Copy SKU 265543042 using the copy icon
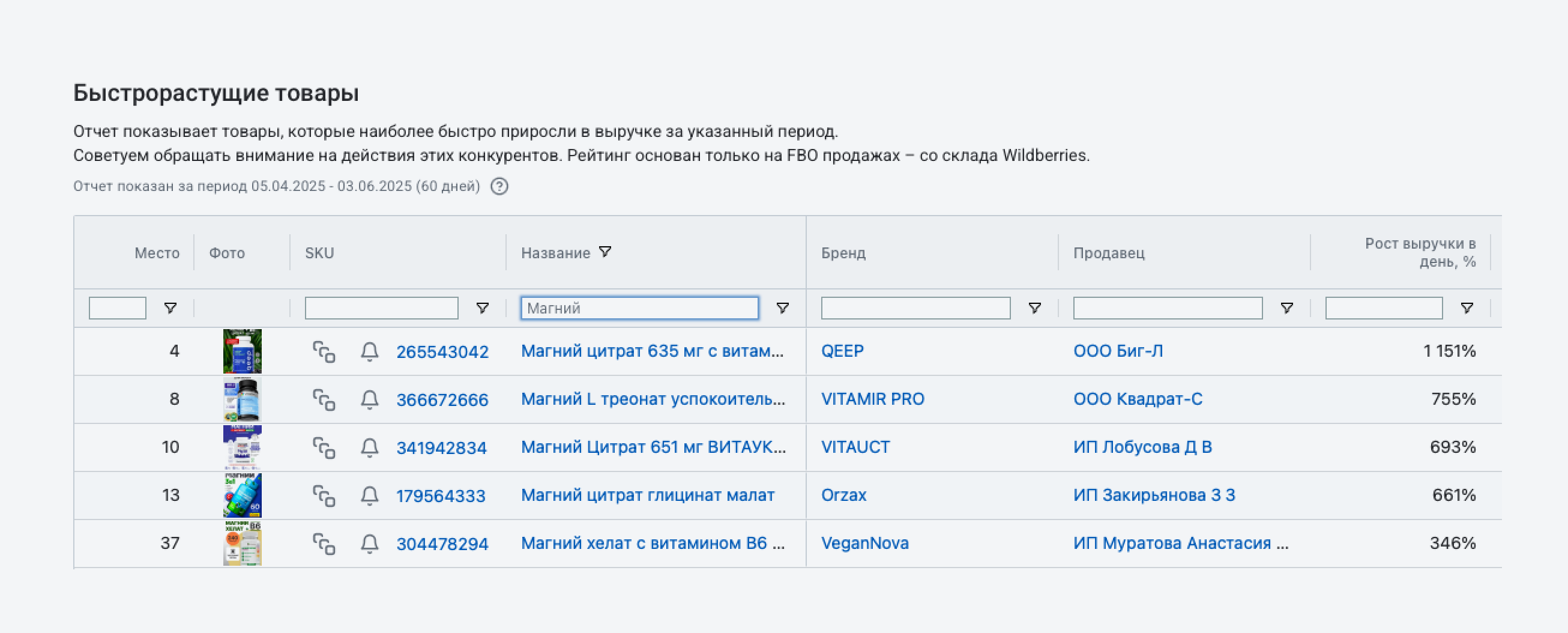This screenshot has height=633, width=1568. [x=324, y=351]
